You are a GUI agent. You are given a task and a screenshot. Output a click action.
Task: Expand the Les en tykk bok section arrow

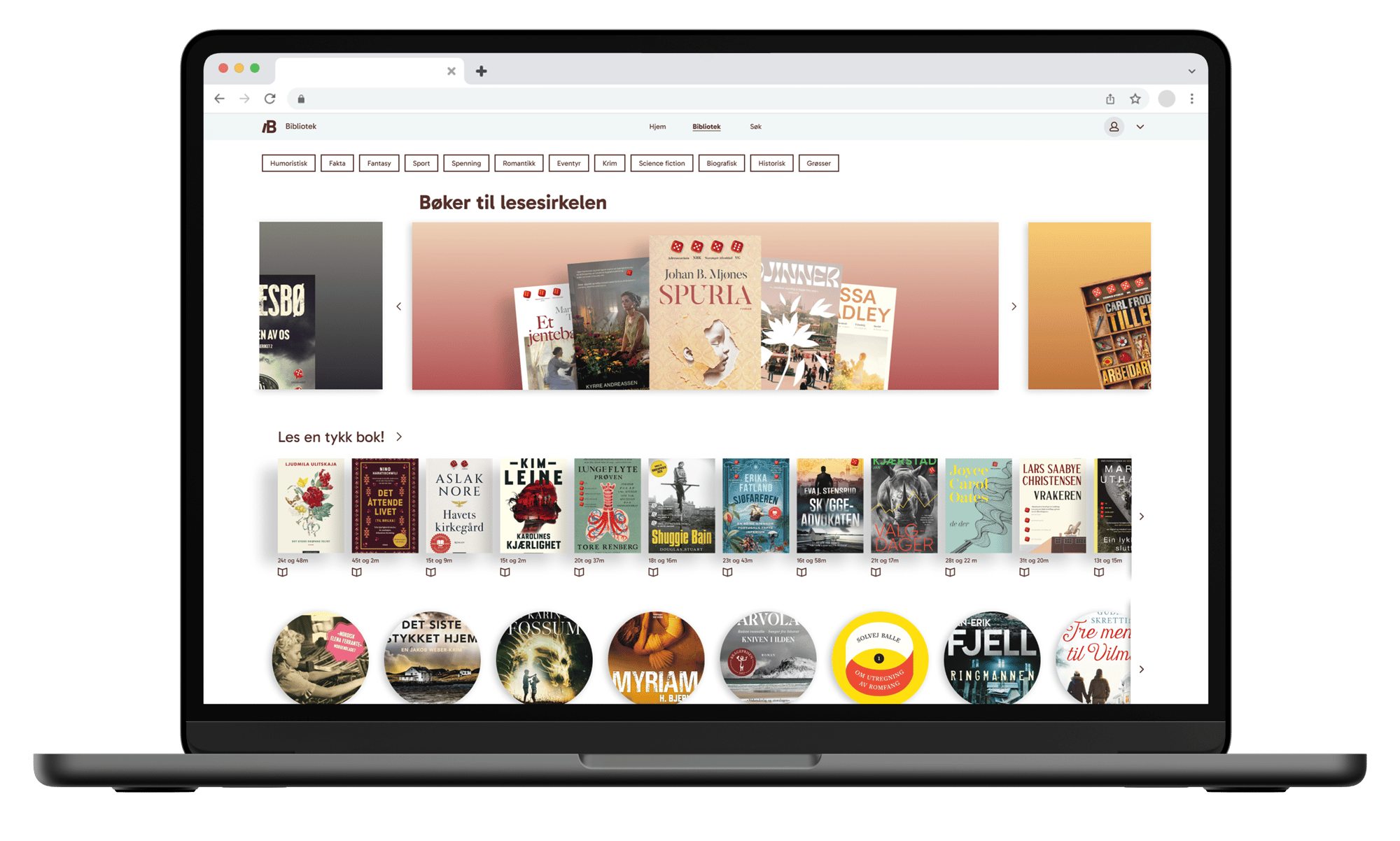[399, 436]
